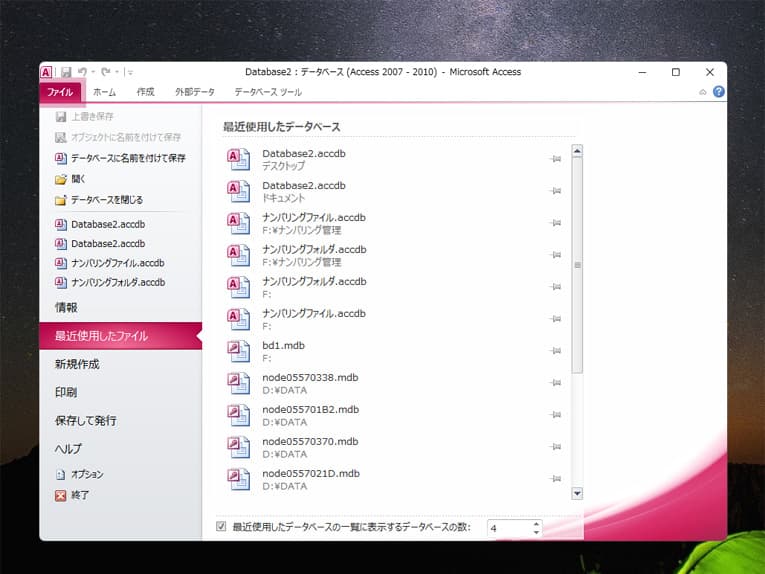Pin the bd1.mdb entry to list
This screenshot has width=765, height=574.
[x=555, y=351]
